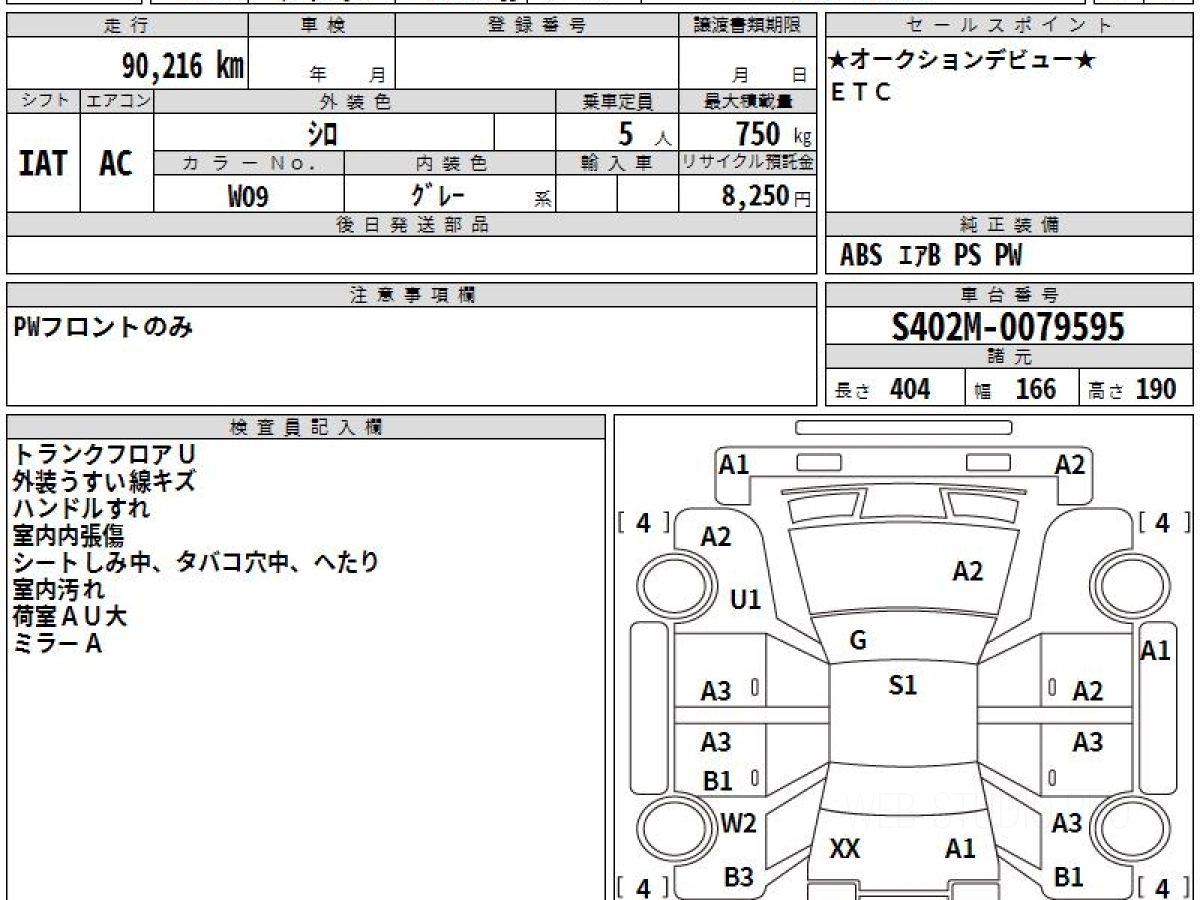This screenshot has height=900, width=1200.
Task: Click the 最大積載量 header
Action: pyautogui.click(x=747, y=101)
